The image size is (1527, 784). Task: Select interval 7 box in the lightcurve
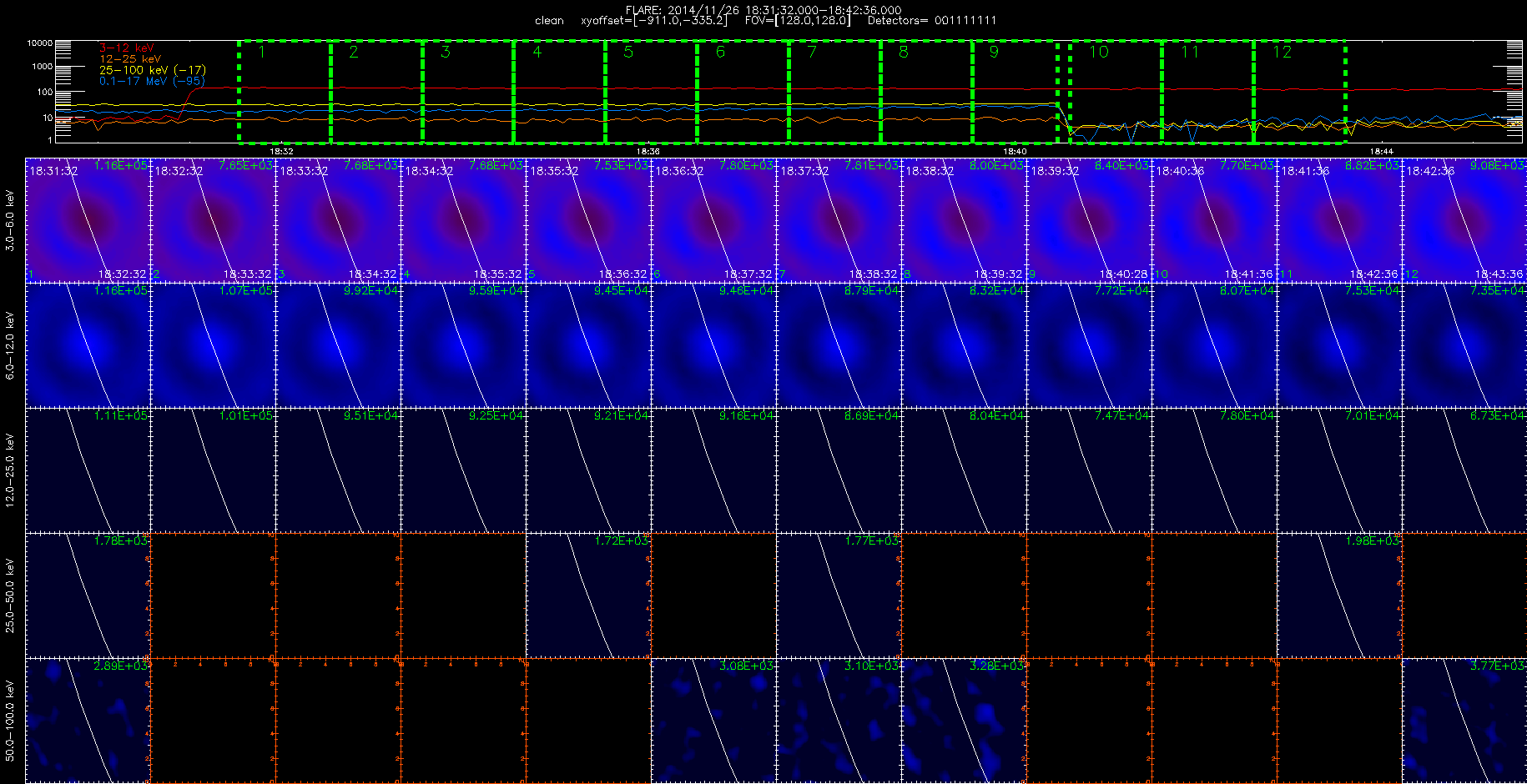(835, 92)
